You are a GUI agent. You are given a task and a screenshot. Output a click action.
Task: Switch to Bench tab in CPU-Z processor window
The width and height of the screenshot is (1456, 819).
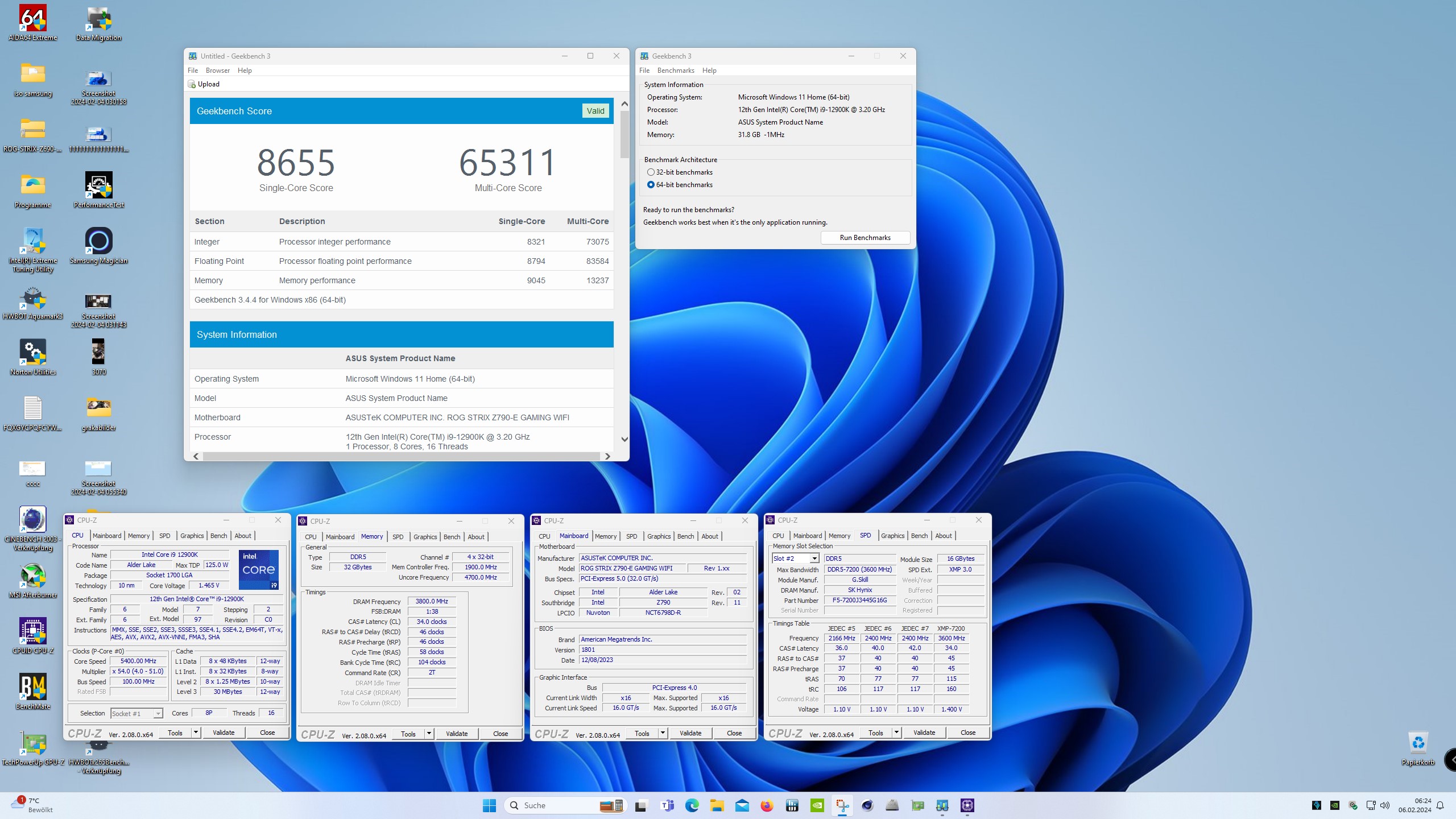(x=218, y=536)
